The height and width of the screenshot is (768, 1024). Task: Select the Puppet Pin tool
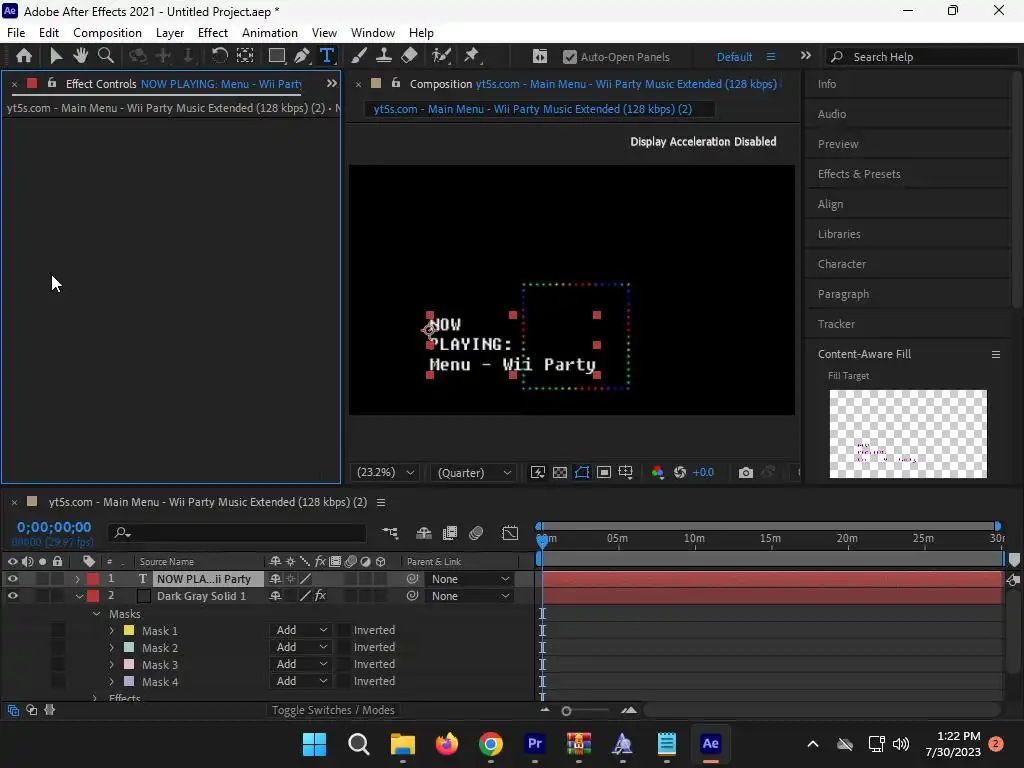tap(472, 56)
